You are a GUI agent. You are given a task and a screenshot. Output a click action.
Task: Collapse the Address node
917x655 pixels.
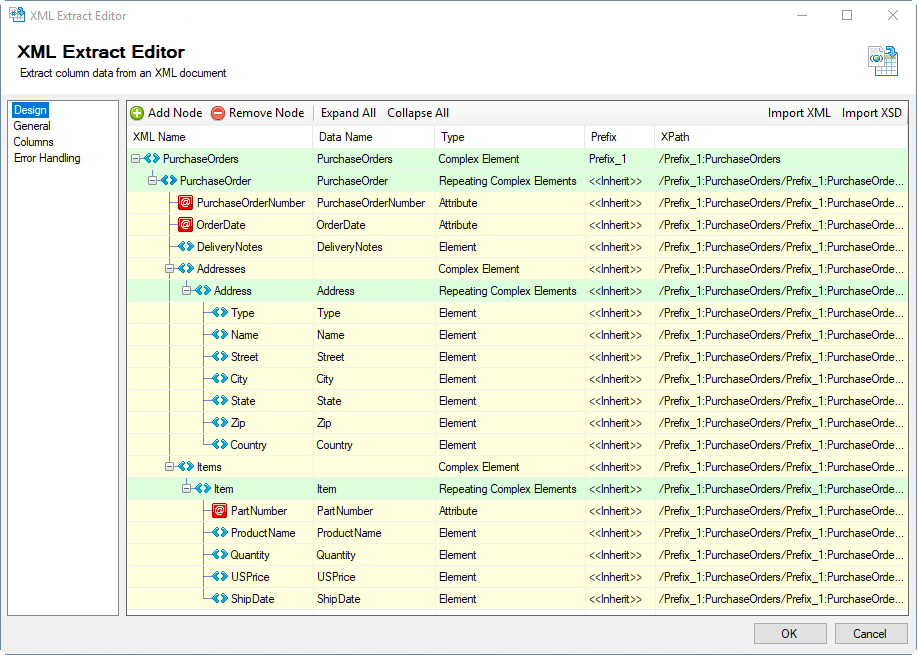pyautogui.click(x=187, y=291)
